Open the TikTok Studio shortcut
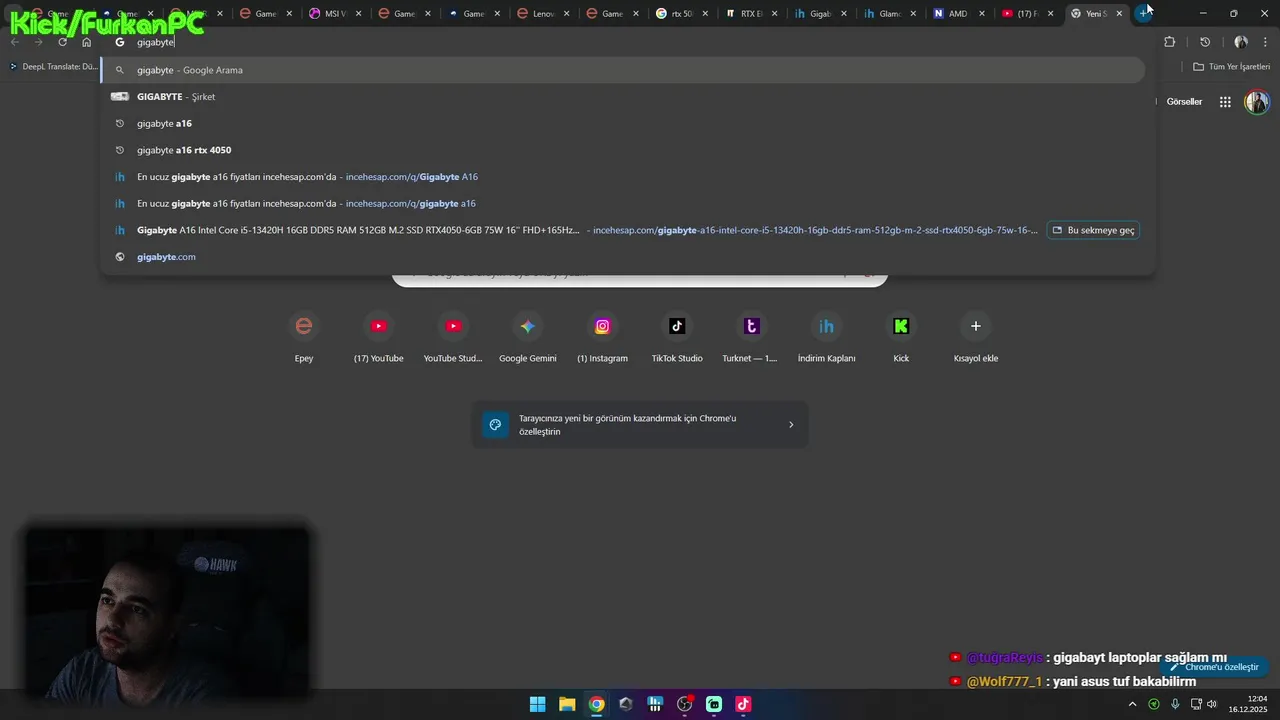 (677, 337)
